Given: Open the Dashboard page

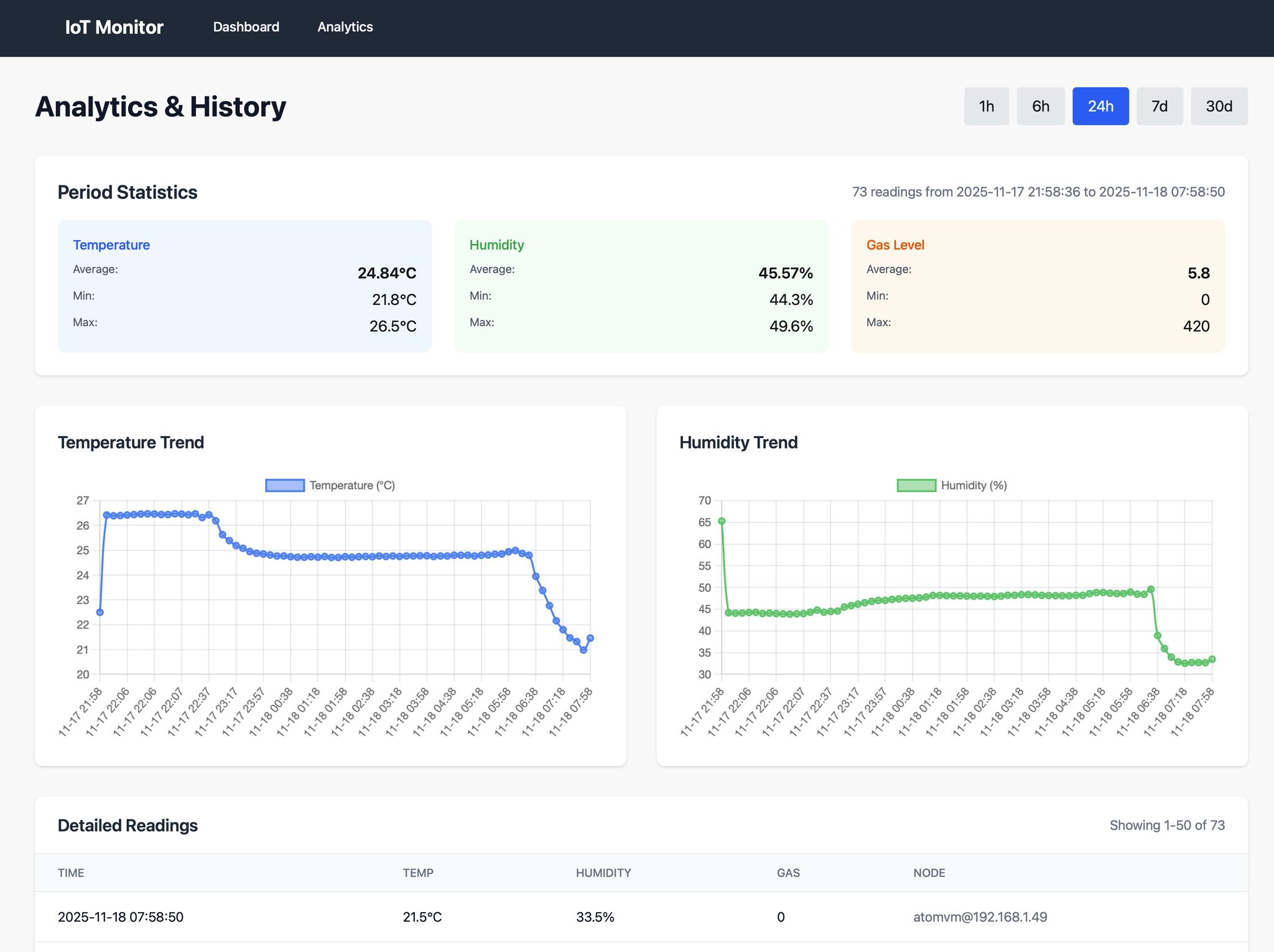Looking at the screenshot, I should 246,27.
